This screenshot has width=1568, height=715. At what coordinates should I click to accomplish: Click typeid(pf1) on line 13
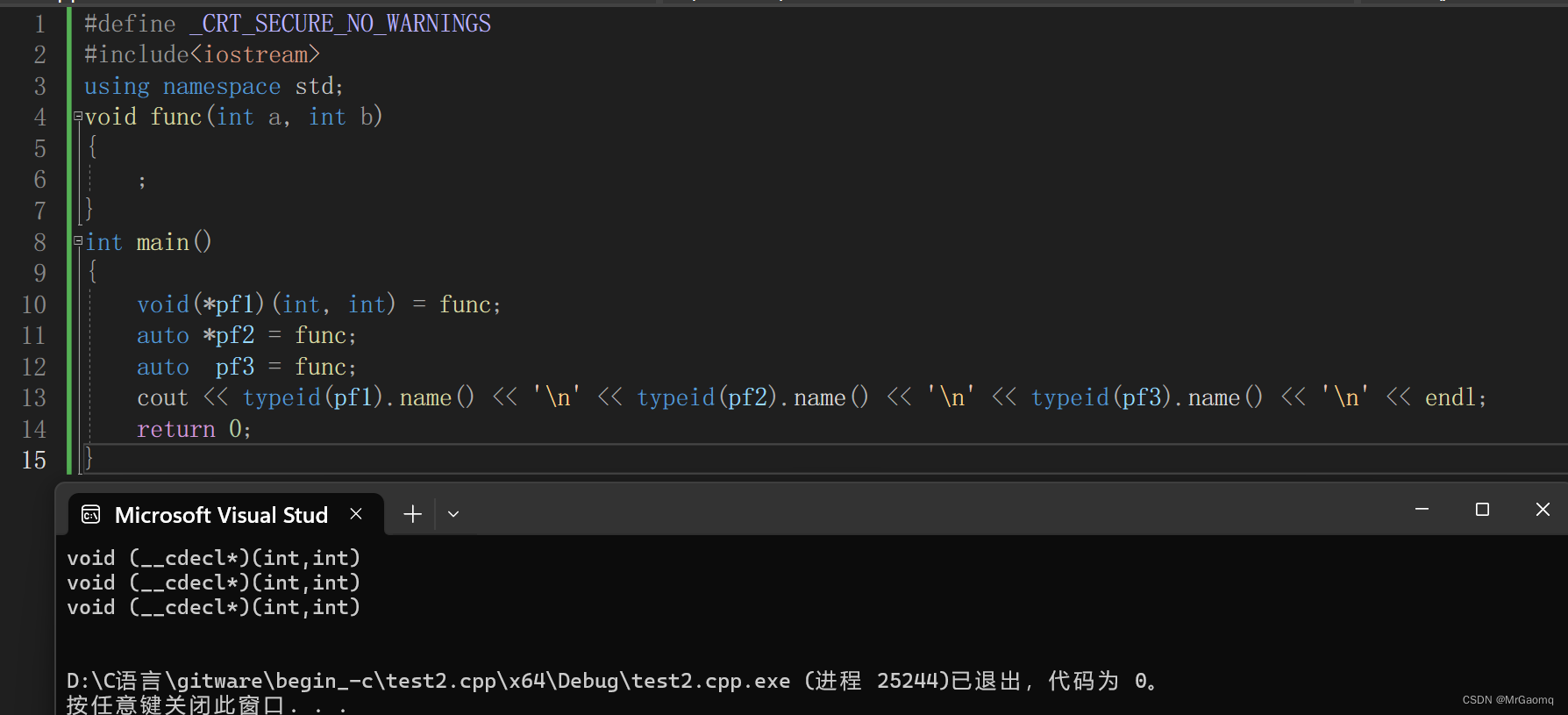coord(314,397)
